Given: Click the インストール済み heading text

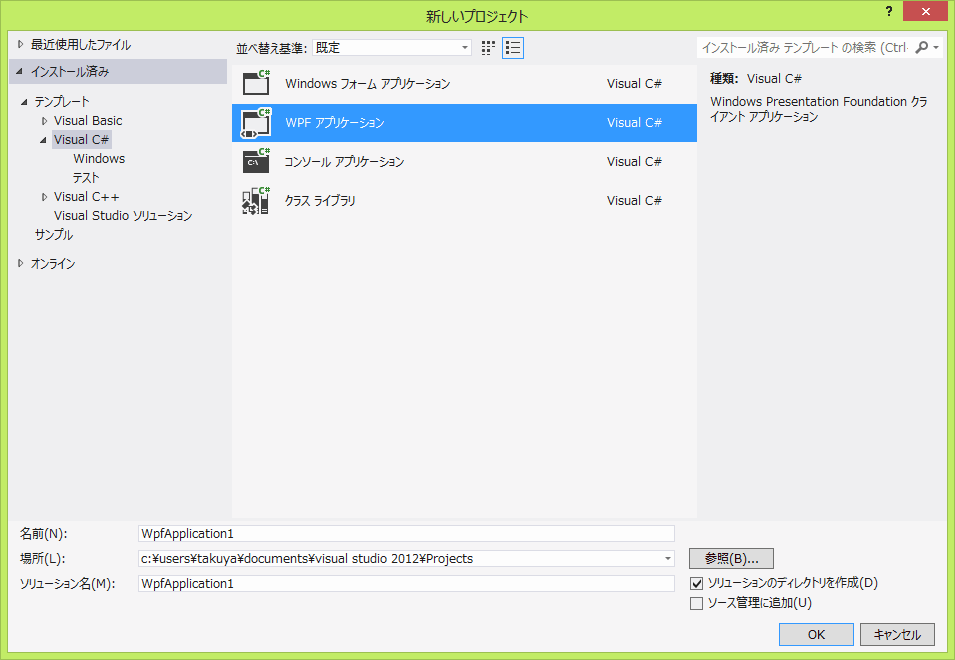Looking at the screenshot, I should [x=70, y=72].
